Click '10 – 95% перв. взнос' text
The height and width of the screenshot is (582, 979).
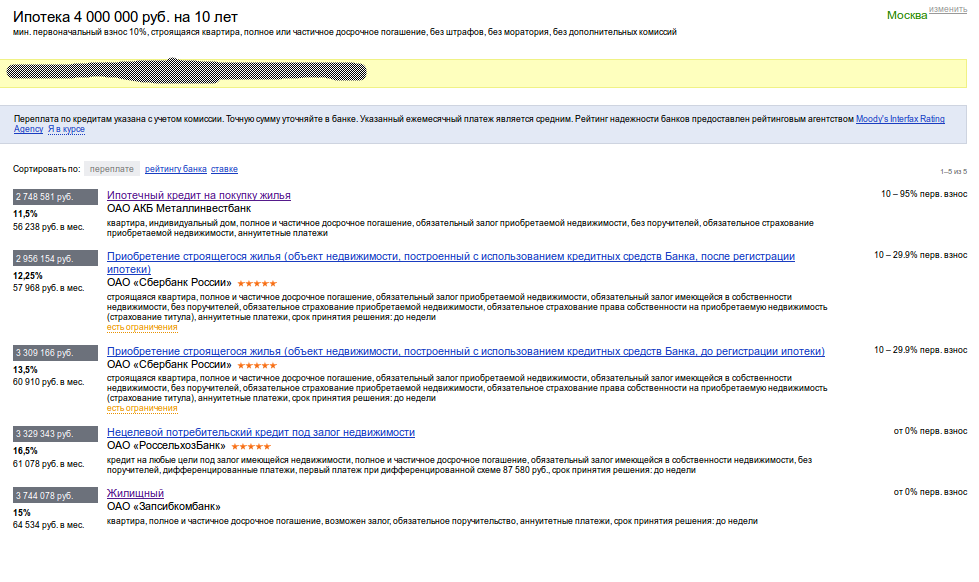[x=924, y=194]
